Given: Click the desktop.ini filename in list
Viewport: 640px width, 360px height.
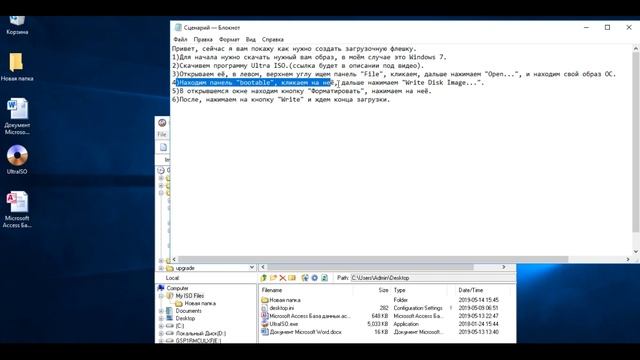Looking at the screenshot, I should click(282, 308).
